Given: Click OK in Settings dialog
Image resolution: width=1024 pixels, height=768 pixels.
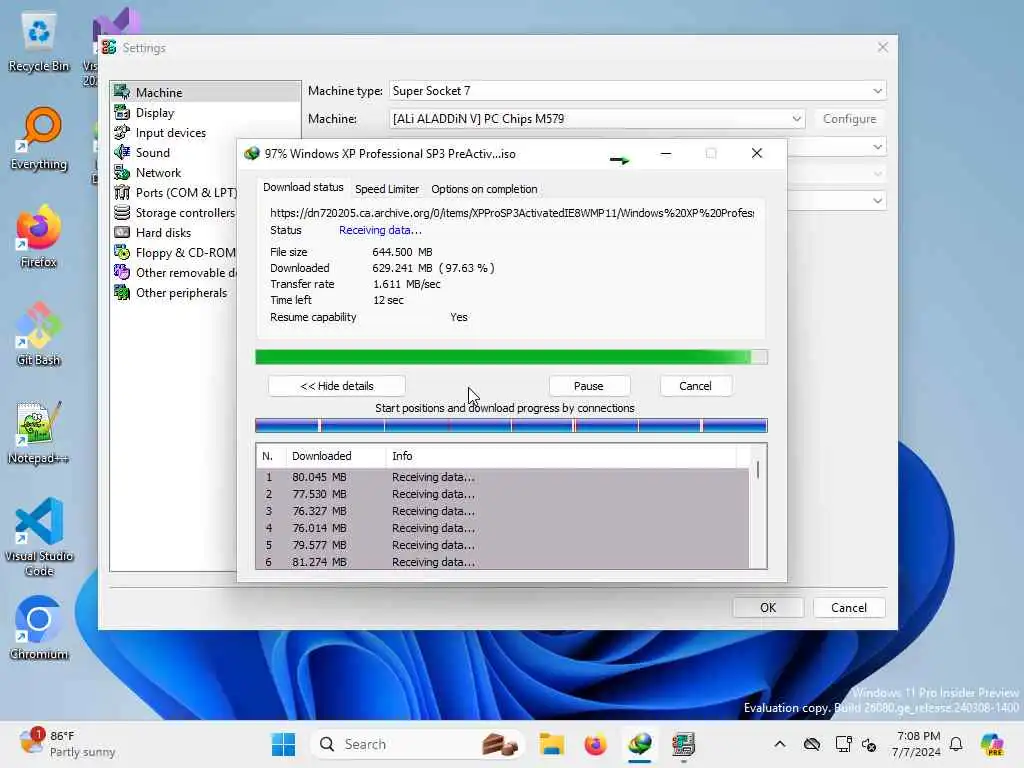Looking at the screenshot, I should click(768, 607).
